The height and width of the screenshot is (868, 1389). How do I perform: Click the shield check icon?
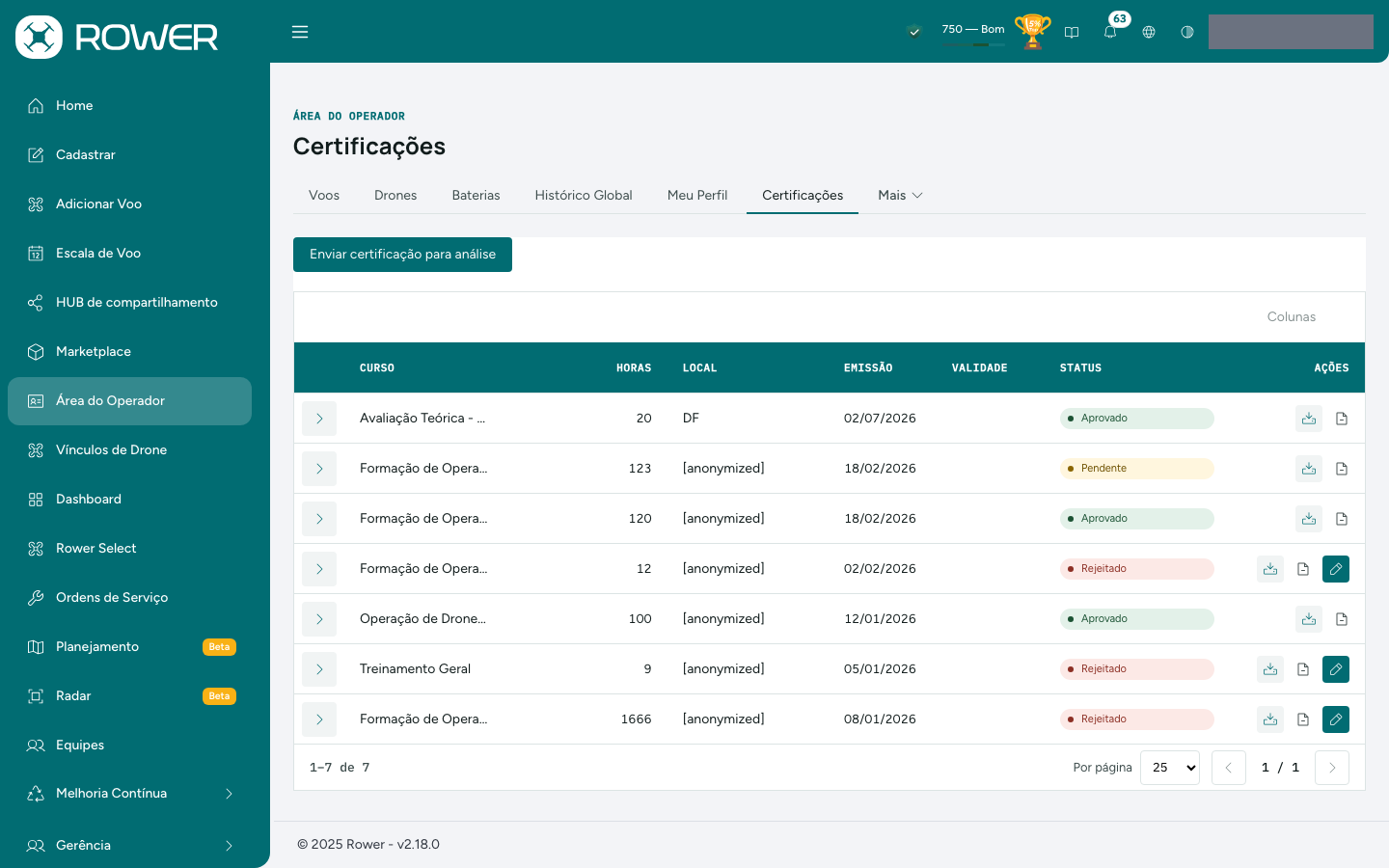point(914,32)
